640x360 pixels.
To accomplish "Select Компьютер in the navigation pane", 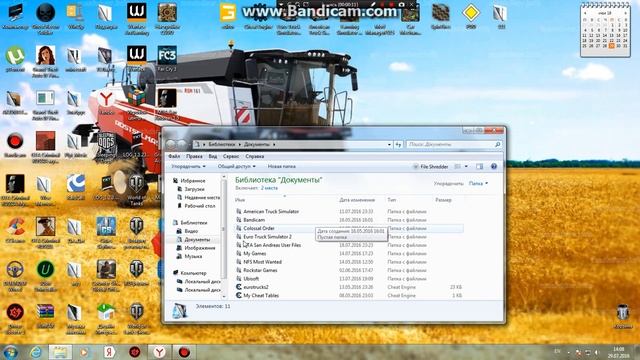I will [x=193, y=273].
